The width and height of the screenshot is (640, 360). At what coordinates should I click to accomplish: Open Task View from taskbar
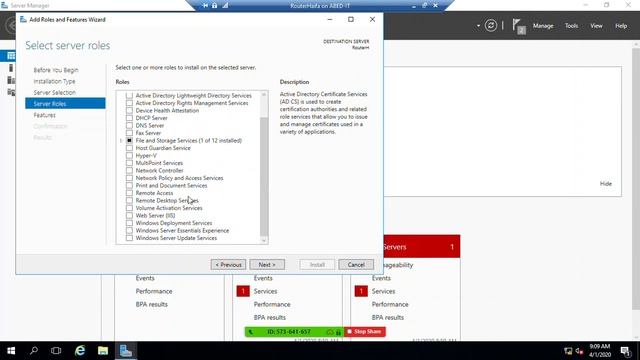(x=56, y=351)
